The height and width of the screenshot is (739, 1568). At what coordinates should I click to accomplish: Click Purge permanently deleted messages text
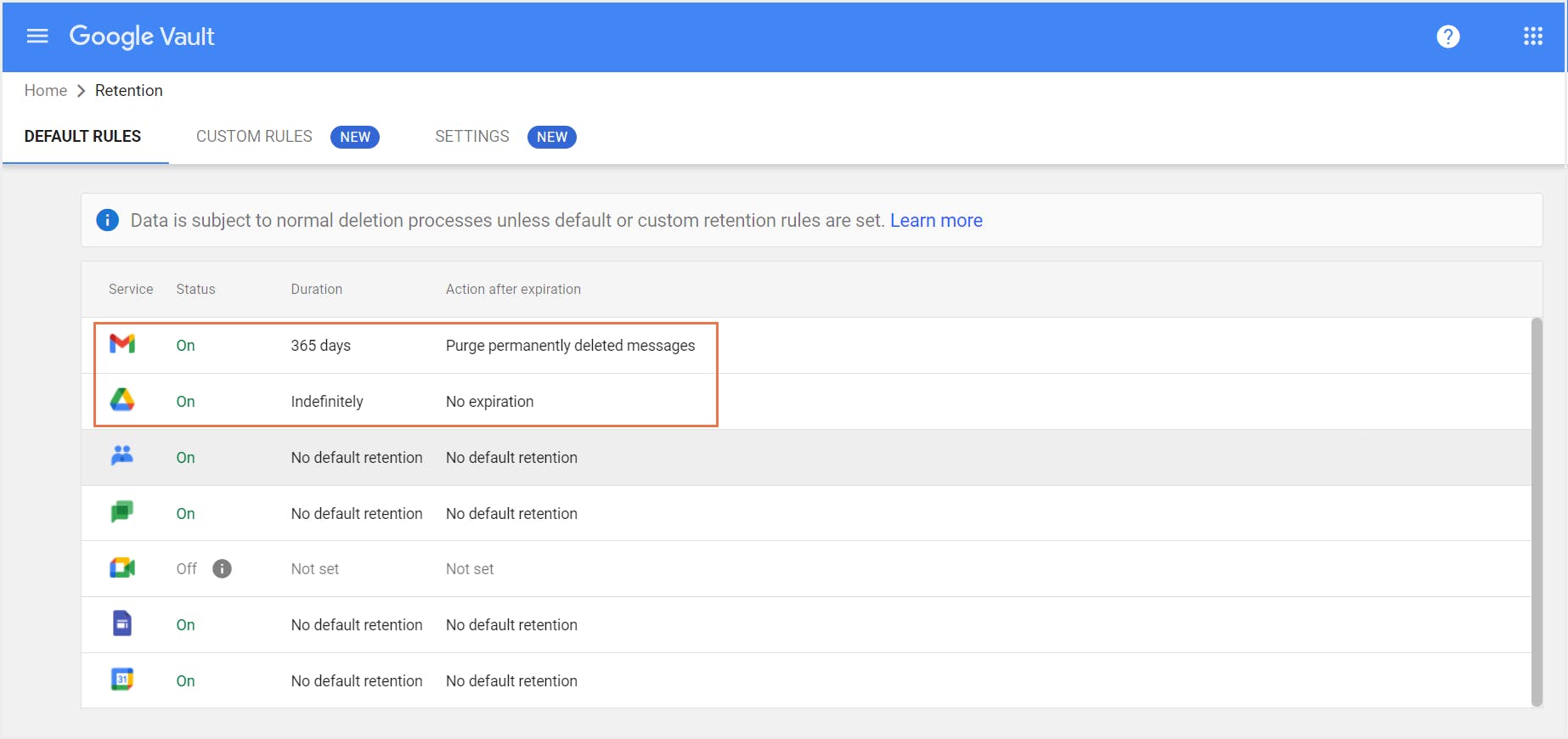coord(570,346)
